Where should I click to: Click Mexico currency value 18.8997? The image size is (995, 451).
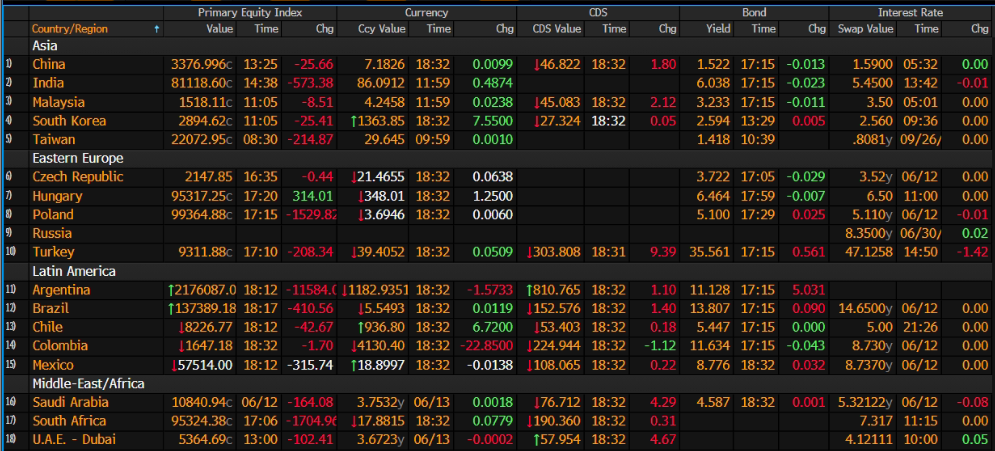click(x=380, y=365)
